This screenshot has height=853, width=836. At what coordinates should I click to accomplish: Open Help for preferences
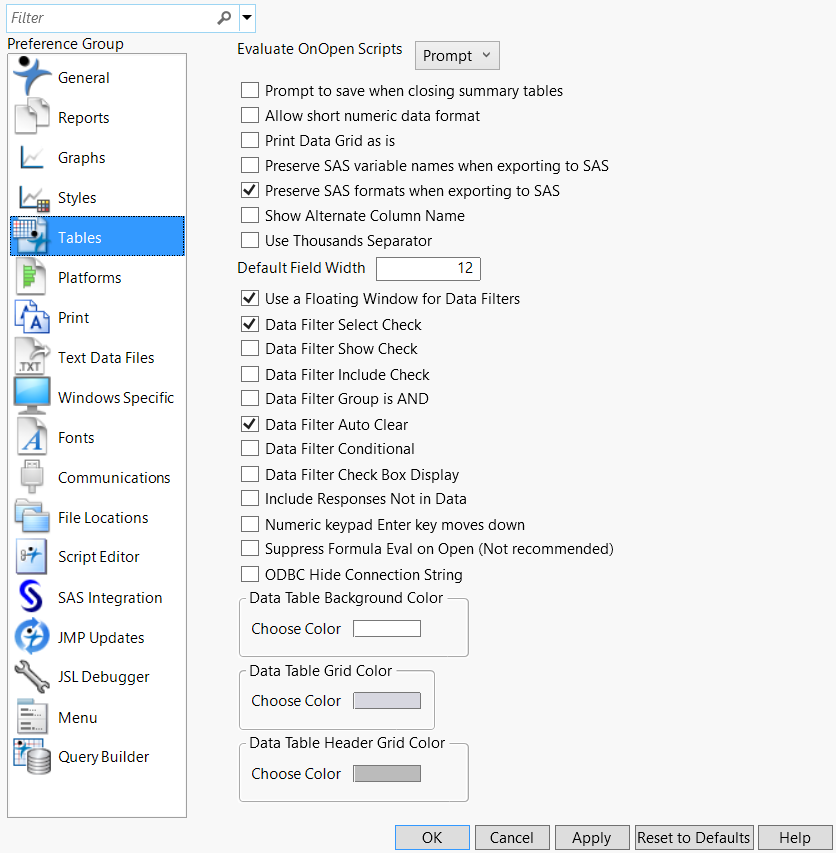795,837
